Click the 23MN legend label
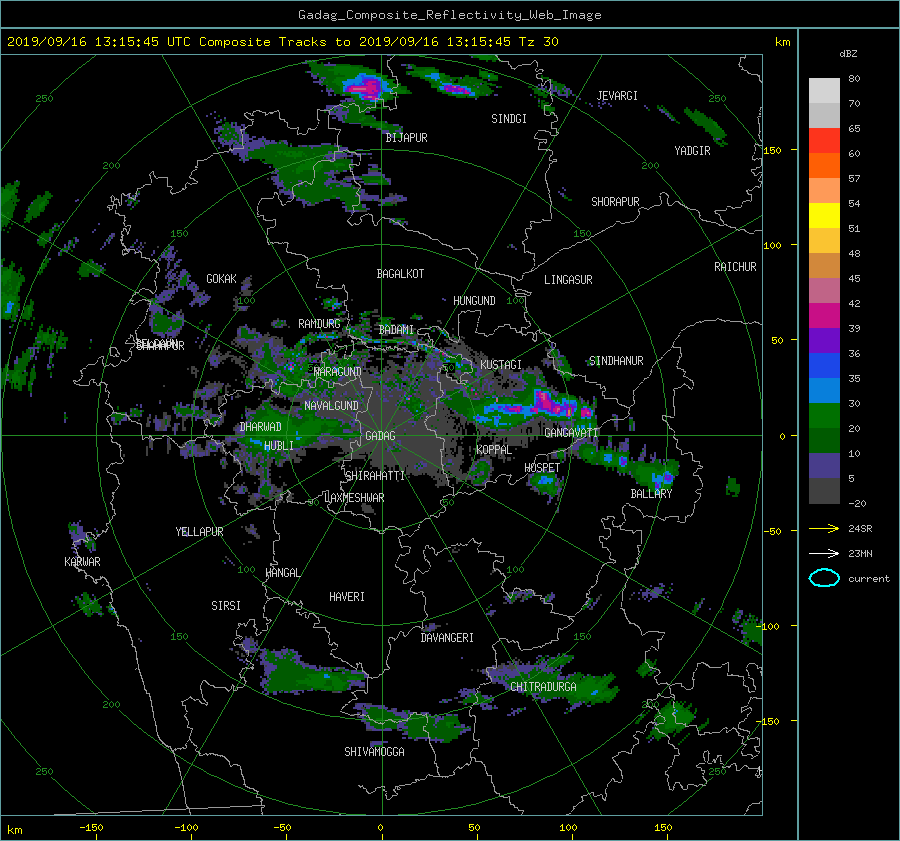900x841 pixels. 860,553
